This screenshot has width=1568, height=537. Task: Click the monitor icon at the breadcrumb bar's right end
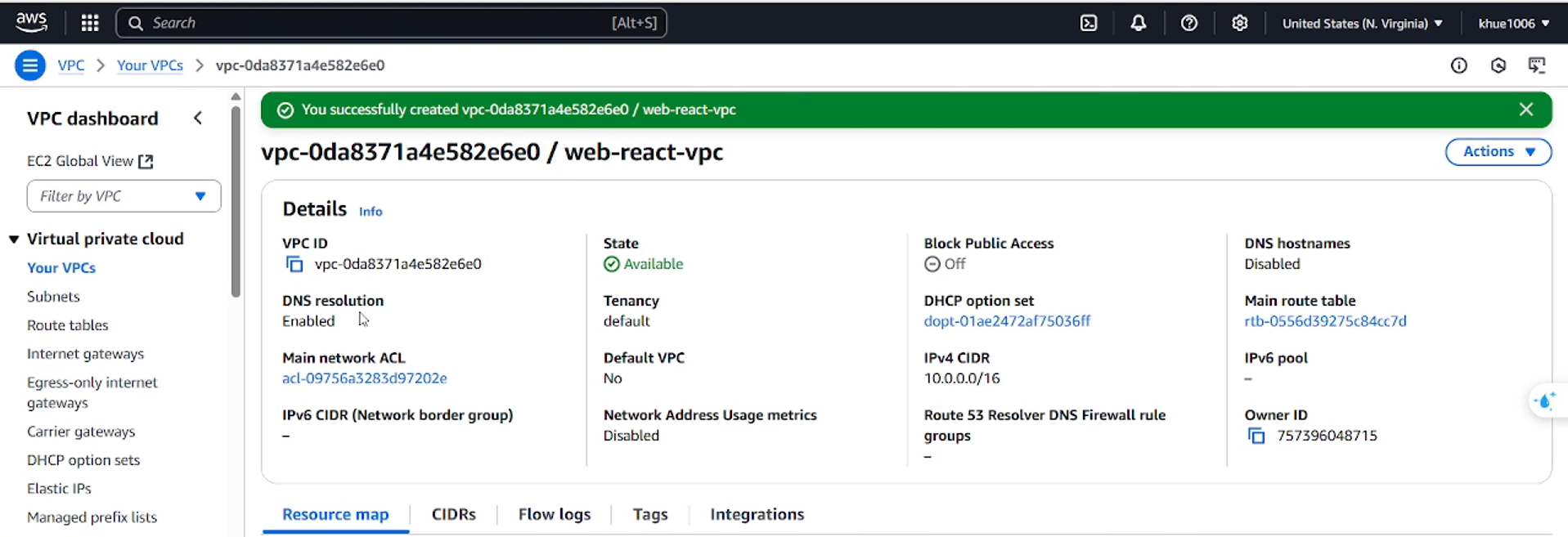pyautogui.click(x=1538, y=65)
